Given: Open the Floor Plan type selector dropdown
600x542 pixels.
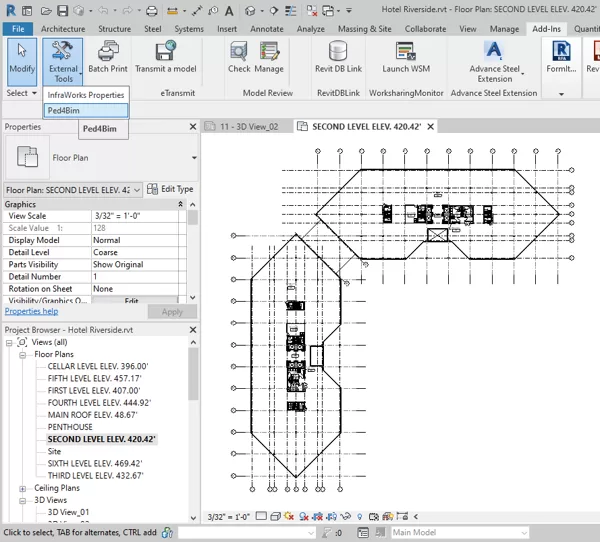Looking at the screenshot, I should pos(194,158).
